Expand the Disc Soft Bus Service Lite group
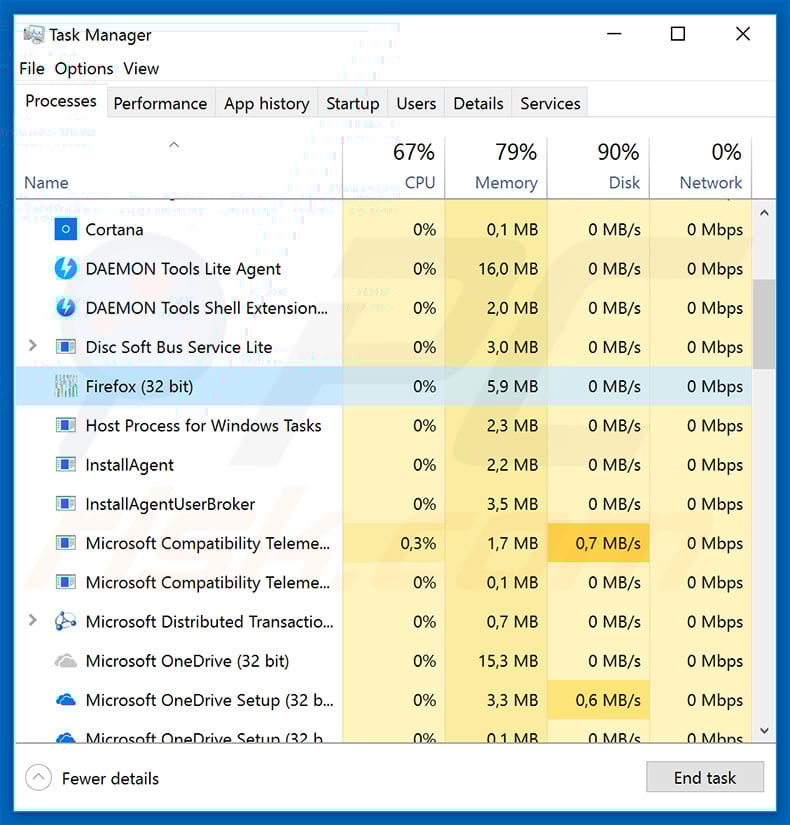This screenshot has height=825, width=790. pos(32,346)
